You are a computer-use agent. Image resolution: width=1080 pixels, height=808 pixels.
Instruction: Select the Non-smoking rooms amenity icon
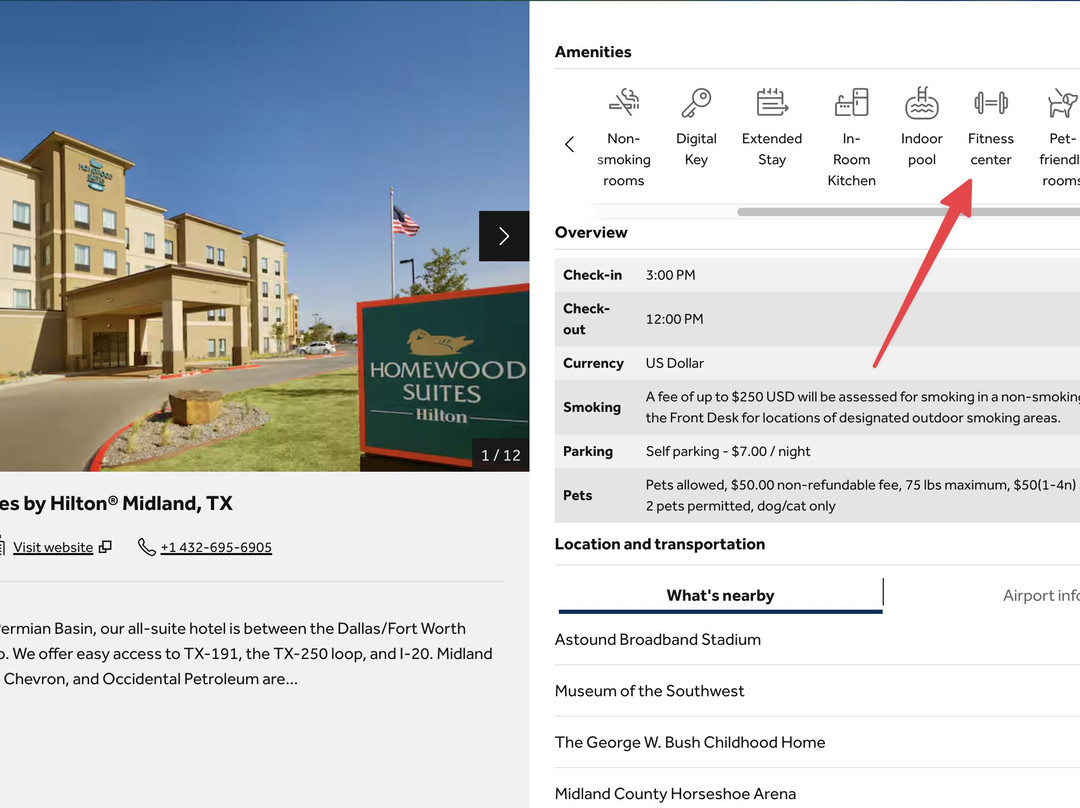coord(623,102)
